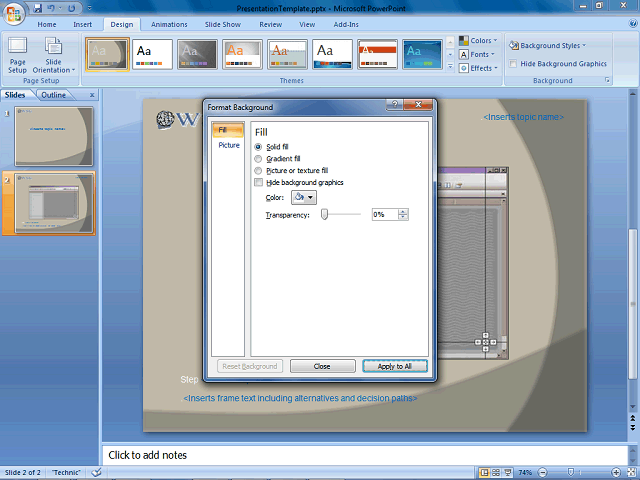
Task: Select the white Office Theme thumbnail
Action: point(152,54)
